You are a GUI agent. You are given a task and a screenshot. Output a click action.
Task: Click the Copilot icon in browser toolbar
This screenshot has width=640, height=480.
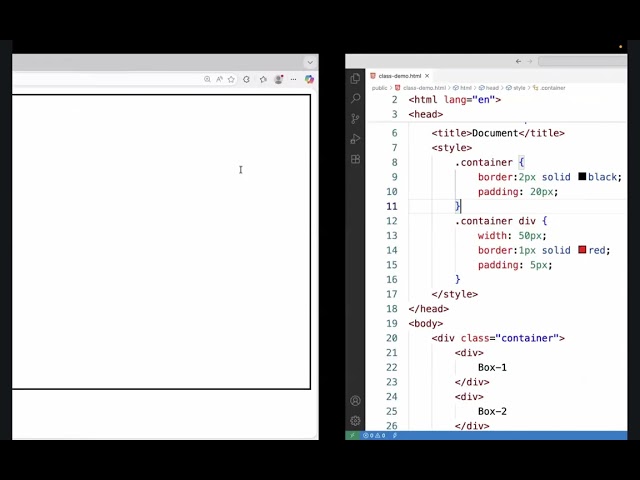[309, 79]
